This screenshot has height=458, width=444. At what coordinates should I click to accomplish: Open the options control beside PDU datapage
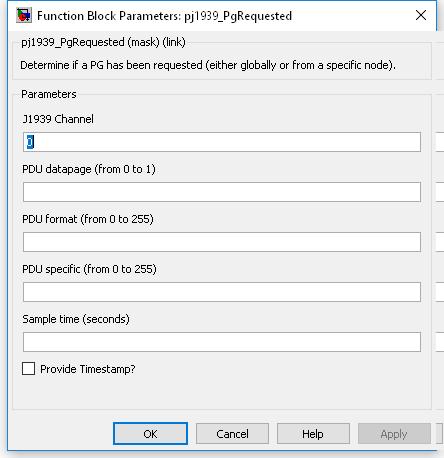440,192
